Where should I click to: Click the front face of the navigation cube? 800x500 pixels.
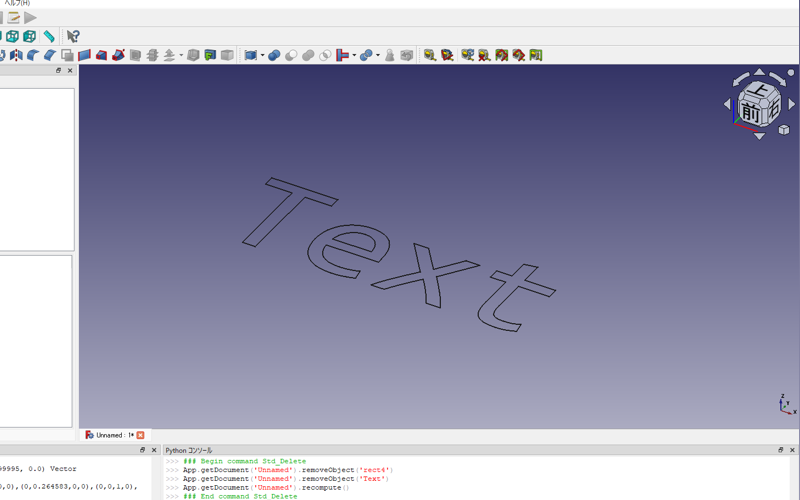(x=750, y=111)
